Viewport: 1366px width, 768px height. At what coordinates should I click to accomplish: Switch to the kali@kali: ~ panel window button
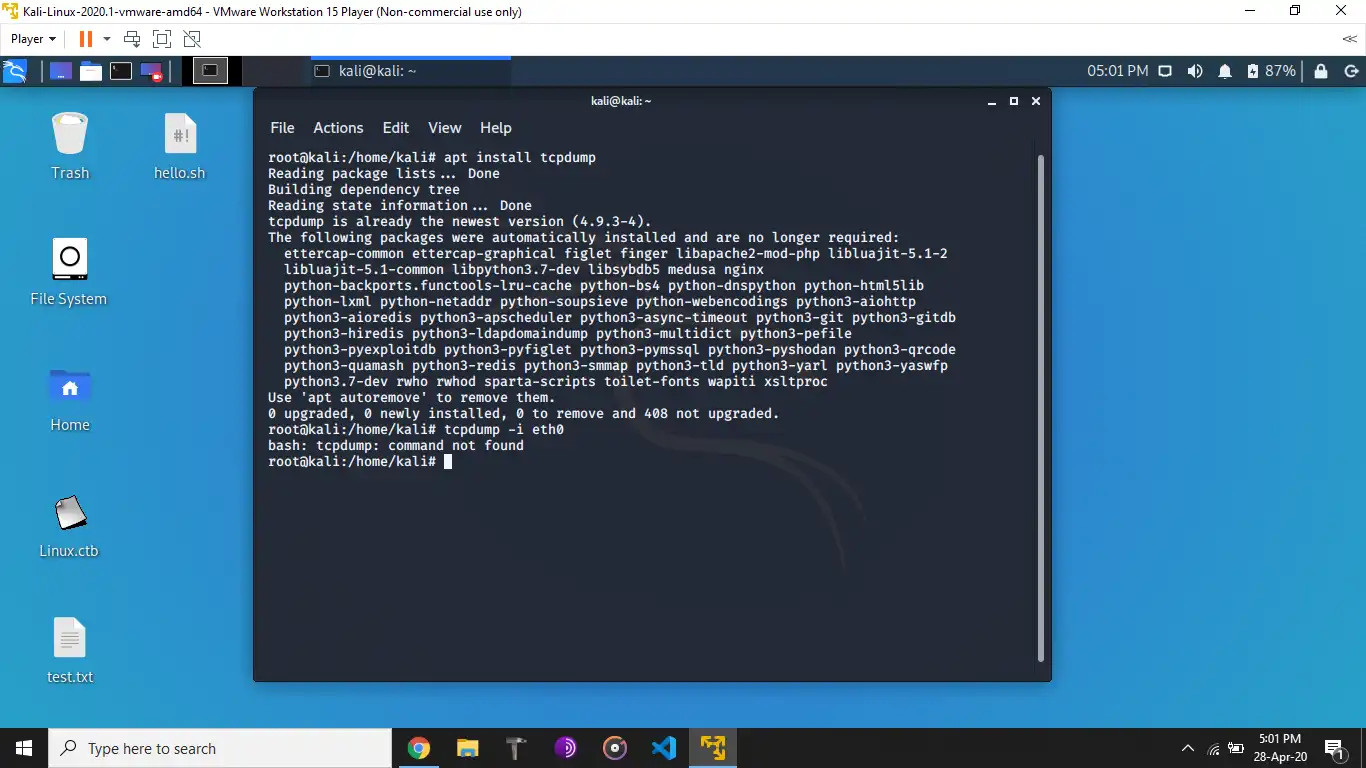410,71
